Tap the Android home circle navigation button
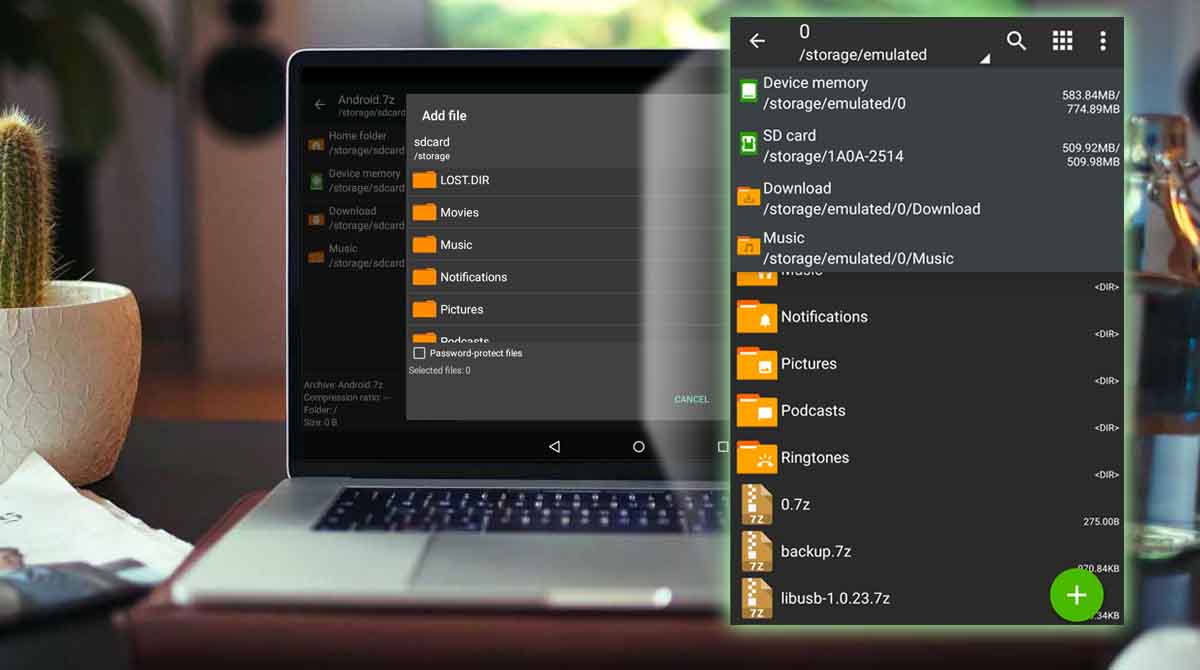The width and height of the screenshot is (1200, 670). [639, 447]
